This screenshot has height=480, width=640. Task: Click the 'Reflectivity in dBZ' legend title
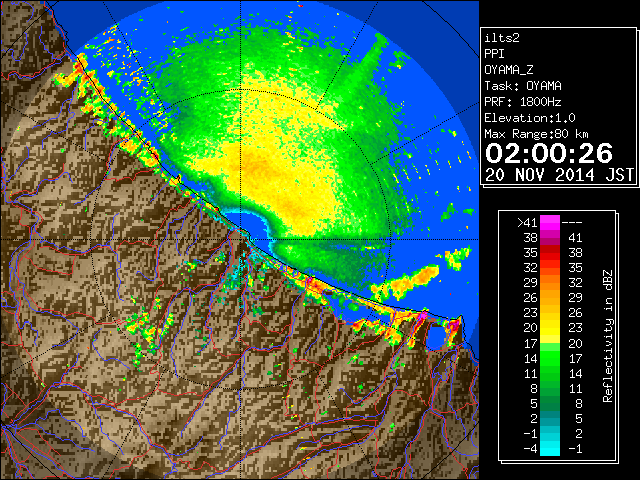point(608,336)
